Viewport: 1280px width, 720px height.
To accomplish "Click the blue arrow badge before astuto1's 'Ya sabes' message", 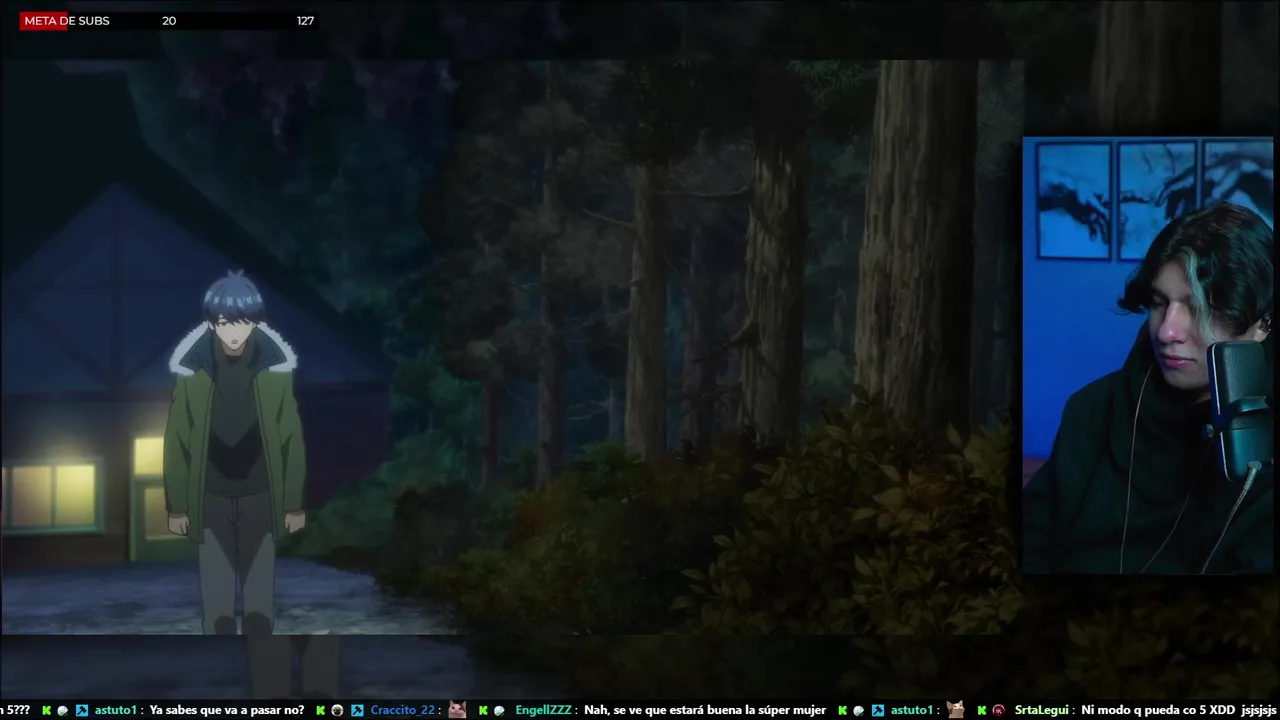I will (x=82, y=710).
